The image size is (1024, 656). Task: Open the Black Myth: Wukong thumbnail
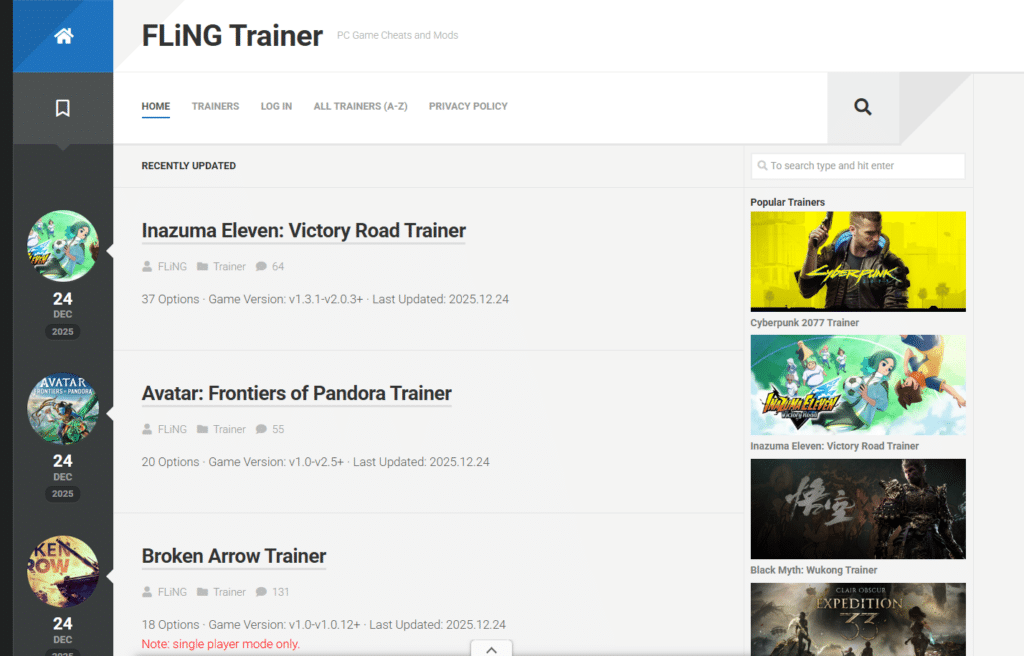pos(858,509)
